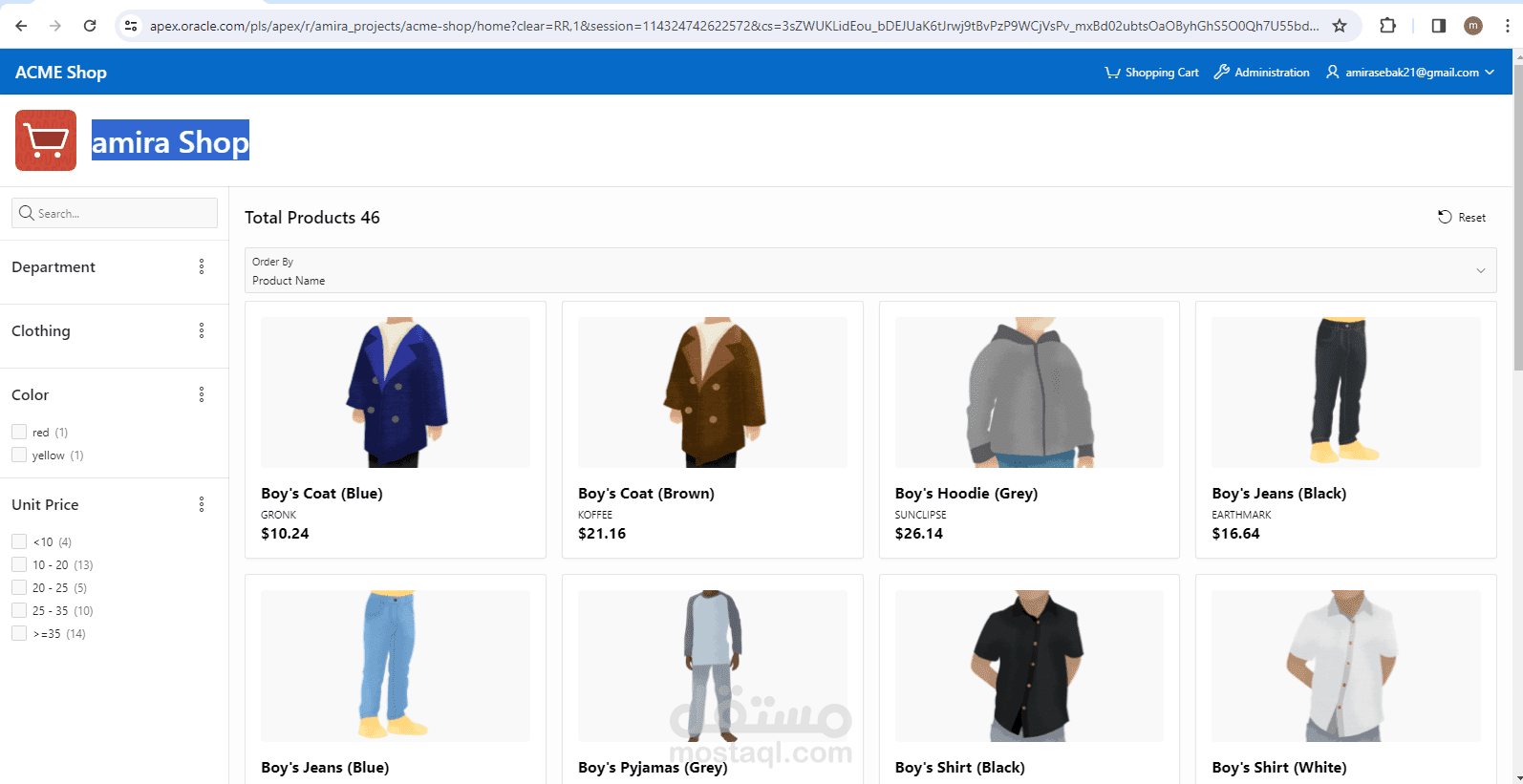Check the <10 unit price filter
Viewport: 1523px width, 784px height.
[x=19, y=541]
